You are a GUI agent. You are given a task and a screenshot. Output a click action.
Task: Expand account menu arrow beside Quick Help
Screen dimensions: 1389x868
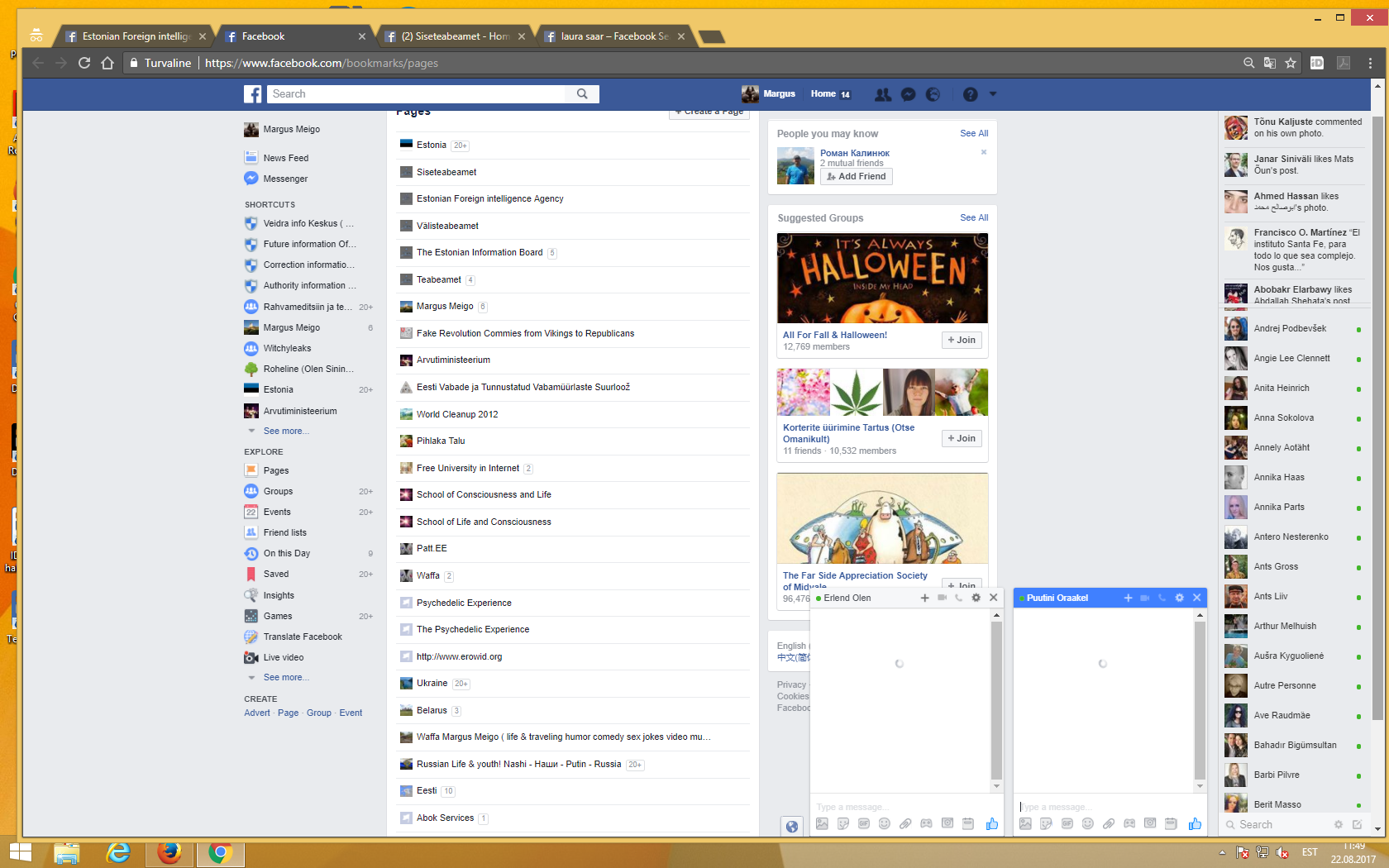(x=993, y=94)
